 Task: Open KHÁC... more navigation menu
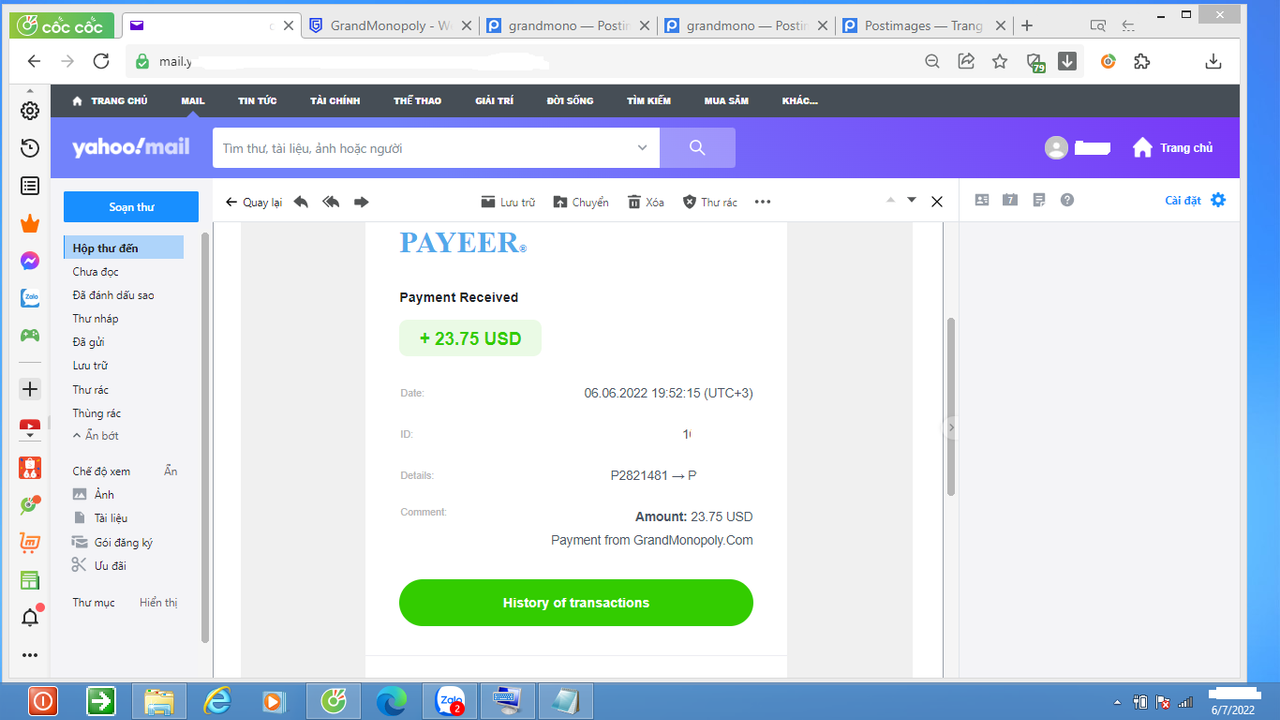tap(800, 101)
